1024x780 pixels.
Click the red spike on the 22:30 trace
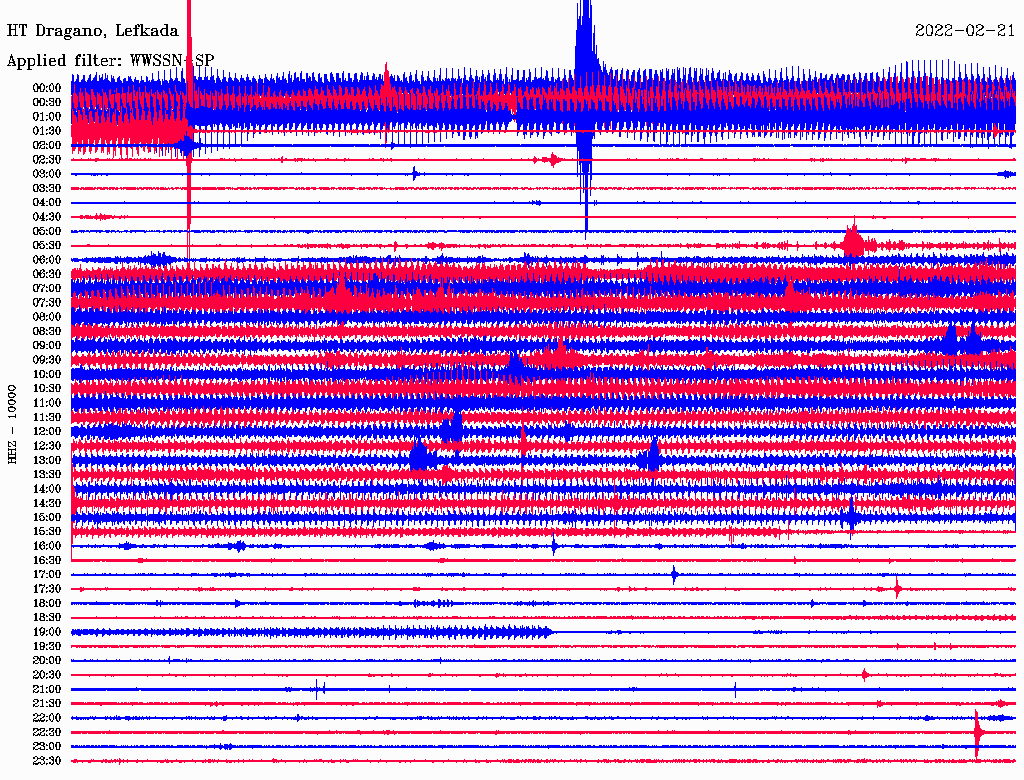978,733
